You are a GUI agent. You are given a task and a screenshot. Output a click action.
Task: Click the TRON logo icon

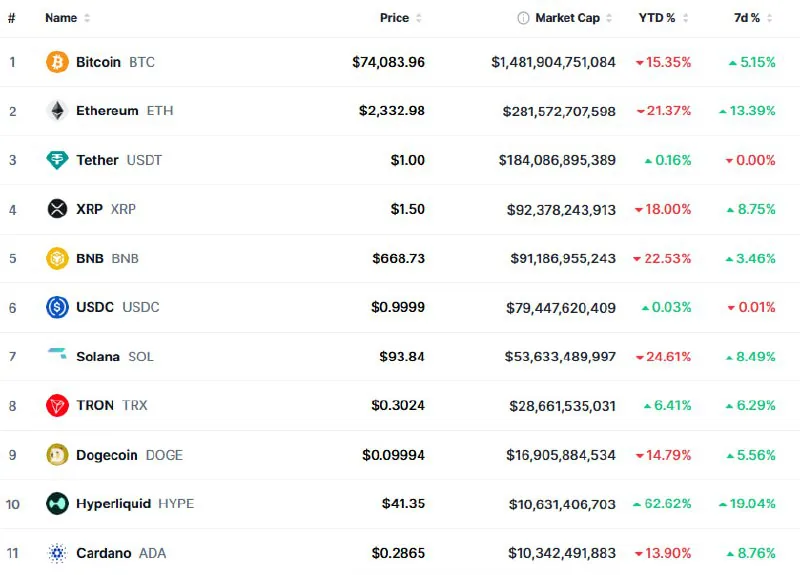pos(58,405)
